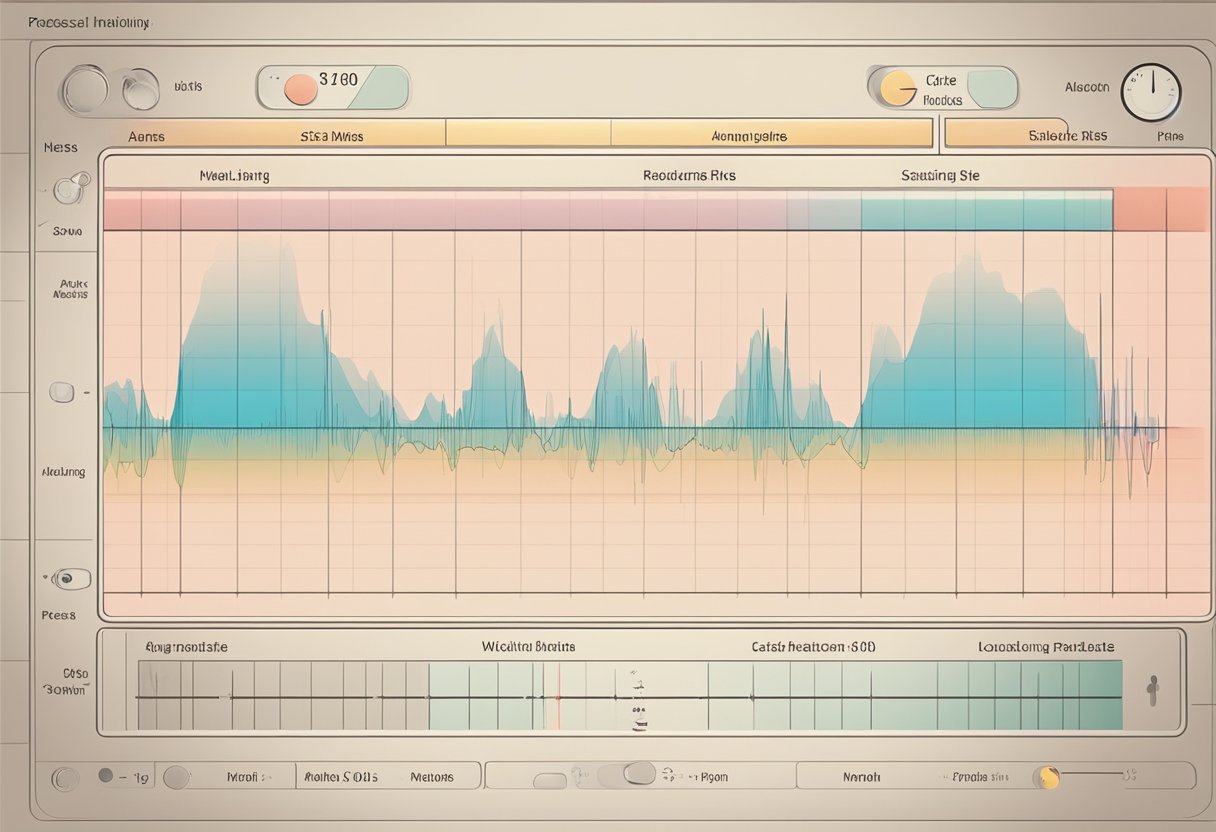Image resolution: width=1216 pixels, height=832 pixels.
Task: Toggle the yellow Carte Roodos switch
Action: pyautogui.click(x=942, y=88)
